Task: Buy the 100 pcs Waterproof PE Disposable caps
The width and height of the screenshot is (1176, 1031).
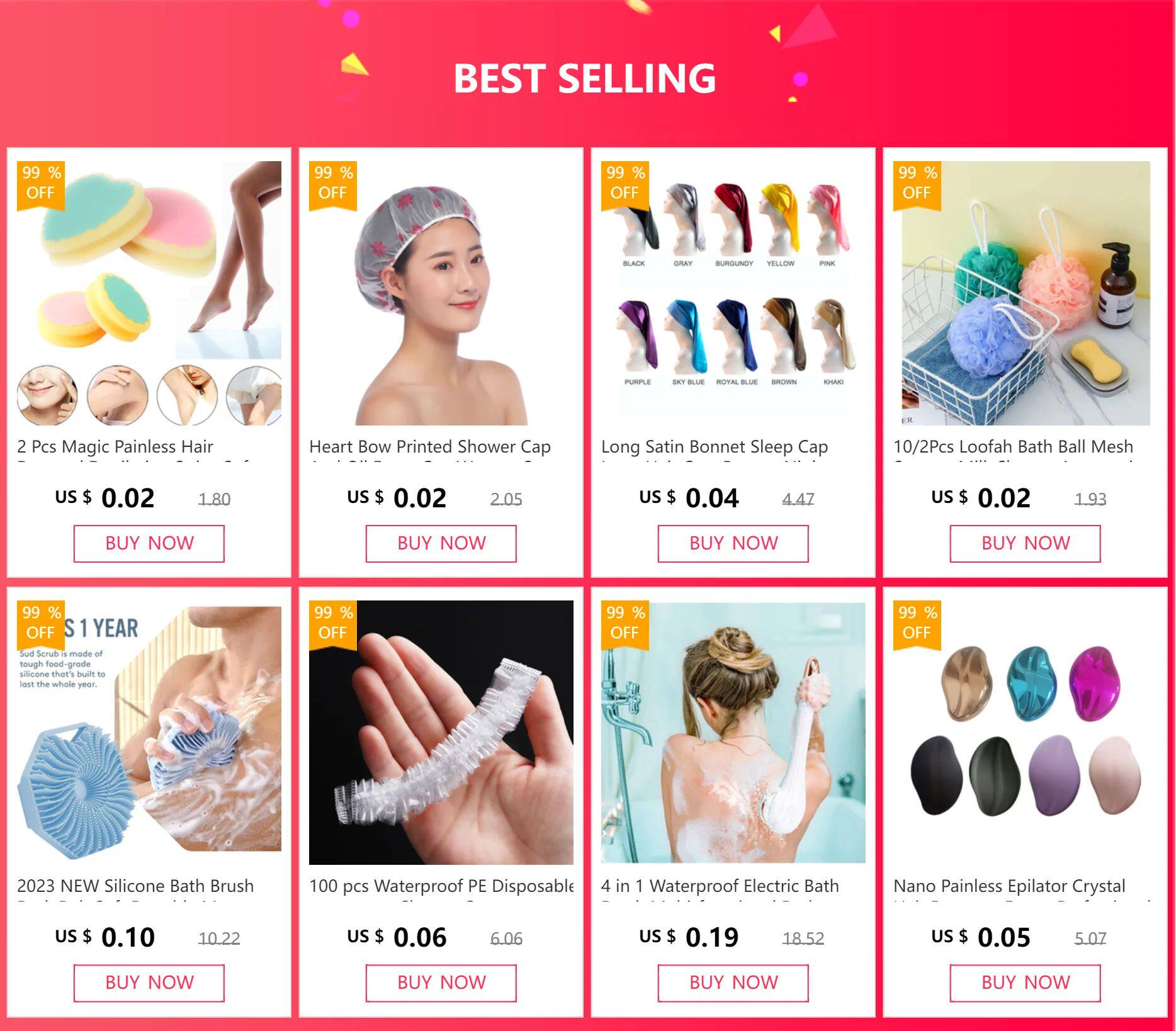Action: [x=441, y=983]
